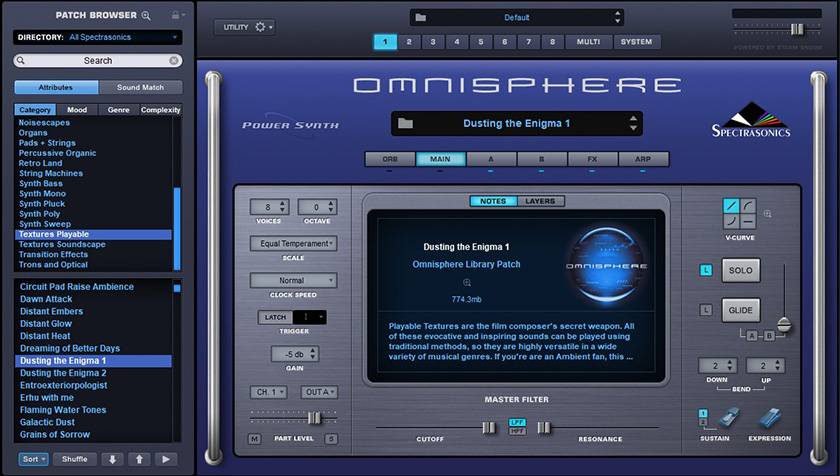The height and width of the screenshot is (476, 840).
Task: Open the Layers view tab
Action: tap(540, 201)
